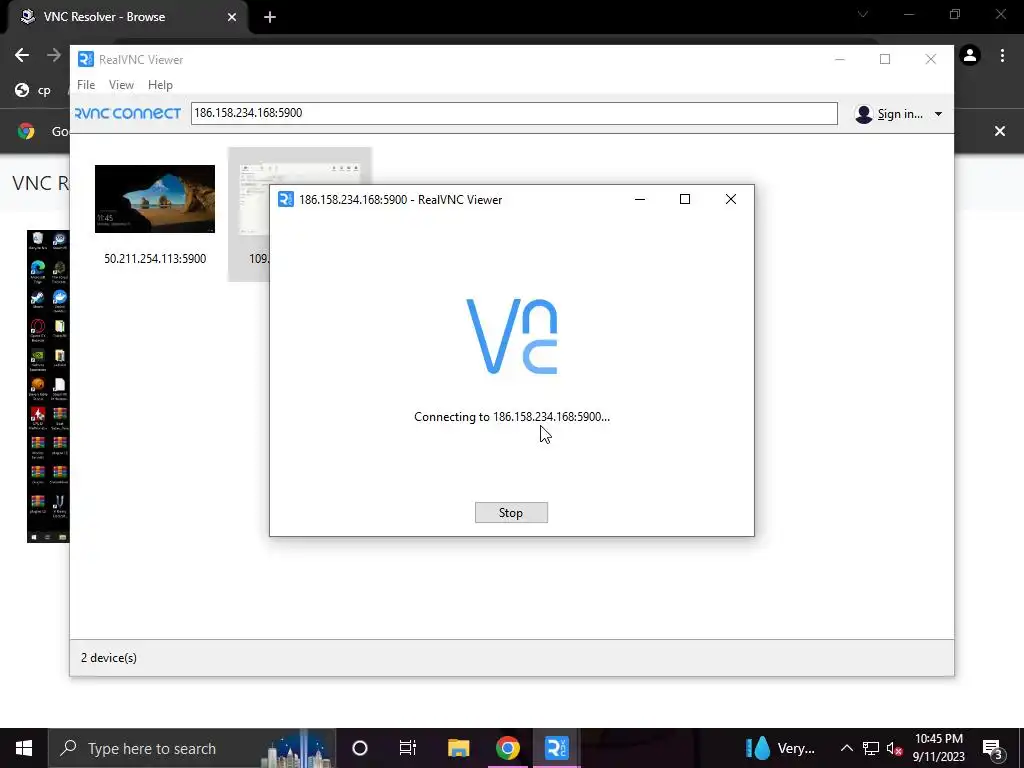
Task: Click the Connecting to 186.158.234.168:5900 text
Action: pos(511,417)
